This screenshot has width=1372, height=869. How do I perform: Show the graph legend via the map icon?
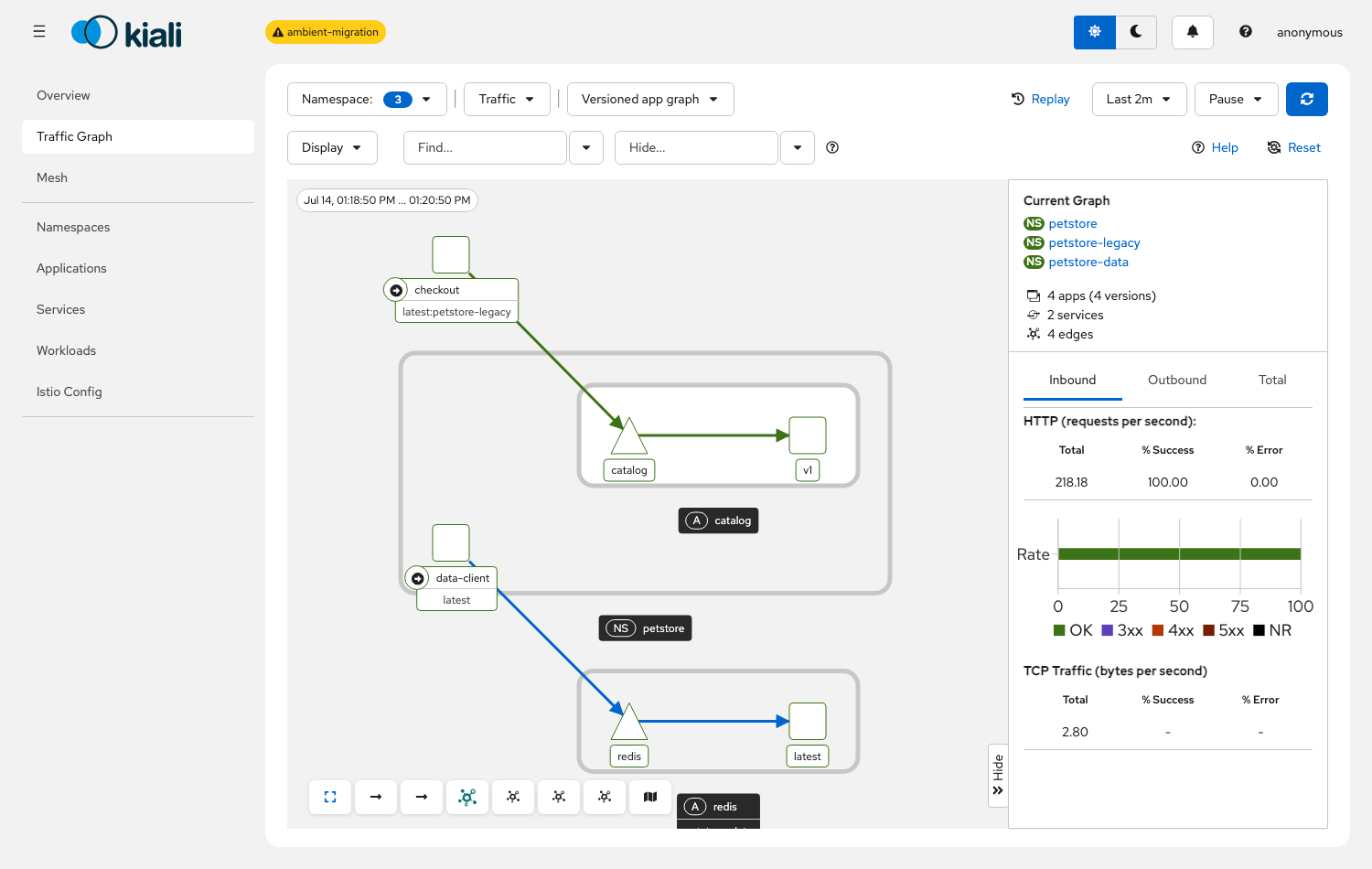[650, 797]
